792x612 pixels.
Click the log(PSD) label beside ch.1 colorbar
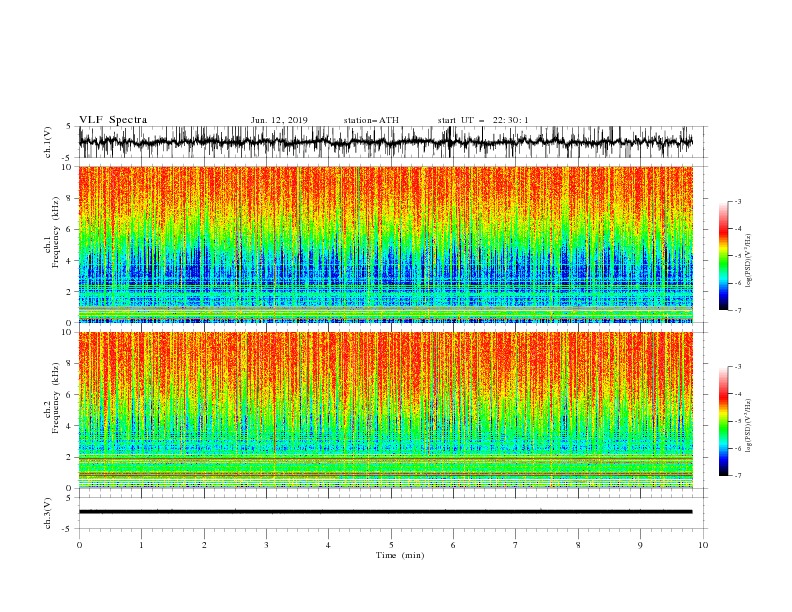[x=748, y=261]
